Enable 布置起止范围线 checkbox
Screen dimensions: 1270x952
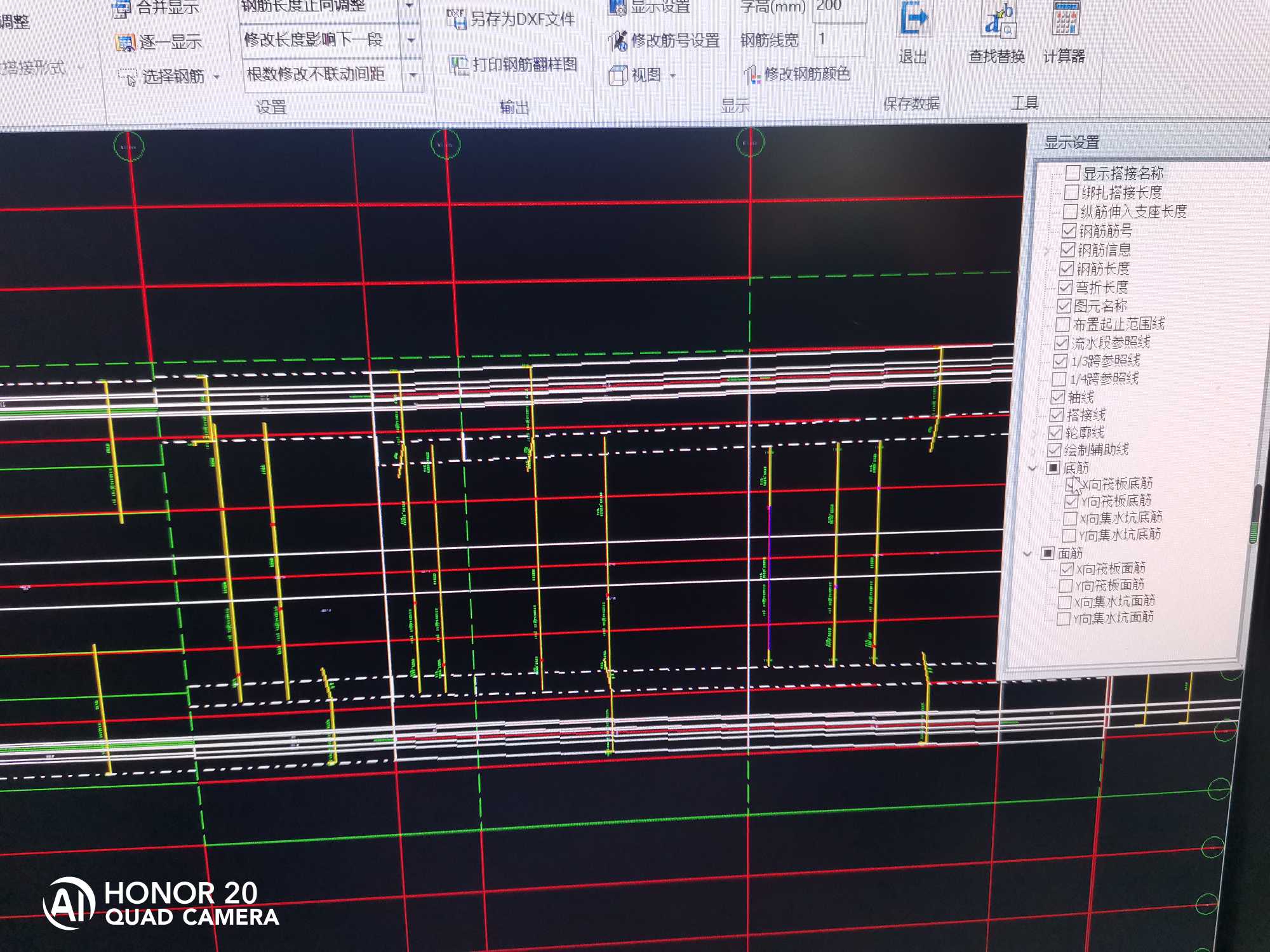tap(1062, 324)
